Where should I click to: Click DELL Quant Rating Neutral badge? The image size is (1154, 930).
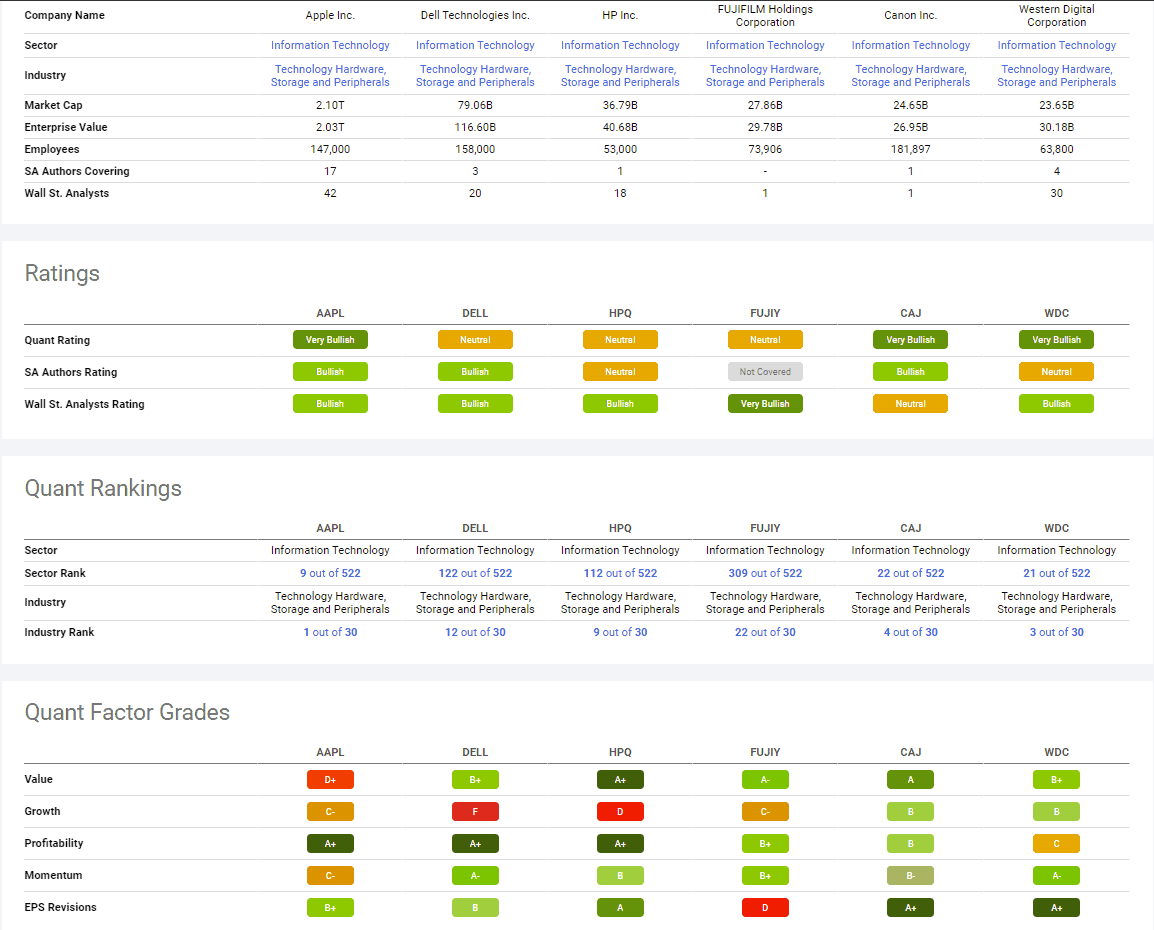click(475, 340)
